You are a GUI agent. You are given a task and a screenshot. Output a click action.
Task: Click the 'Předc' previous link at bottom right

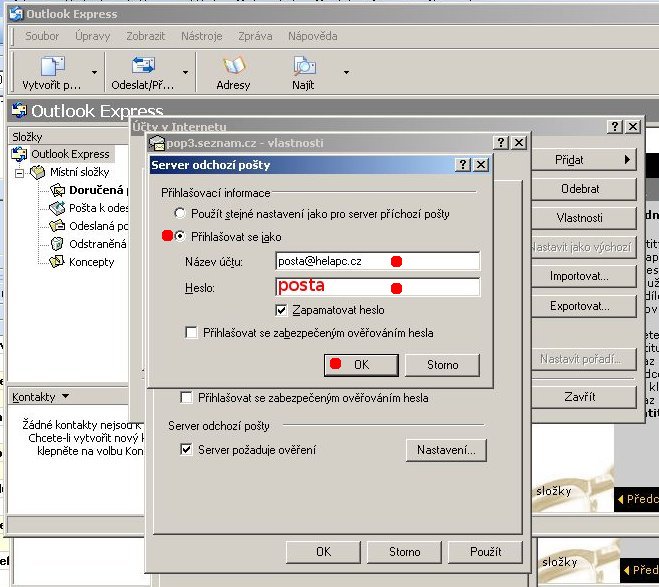(x=637, y=499)
